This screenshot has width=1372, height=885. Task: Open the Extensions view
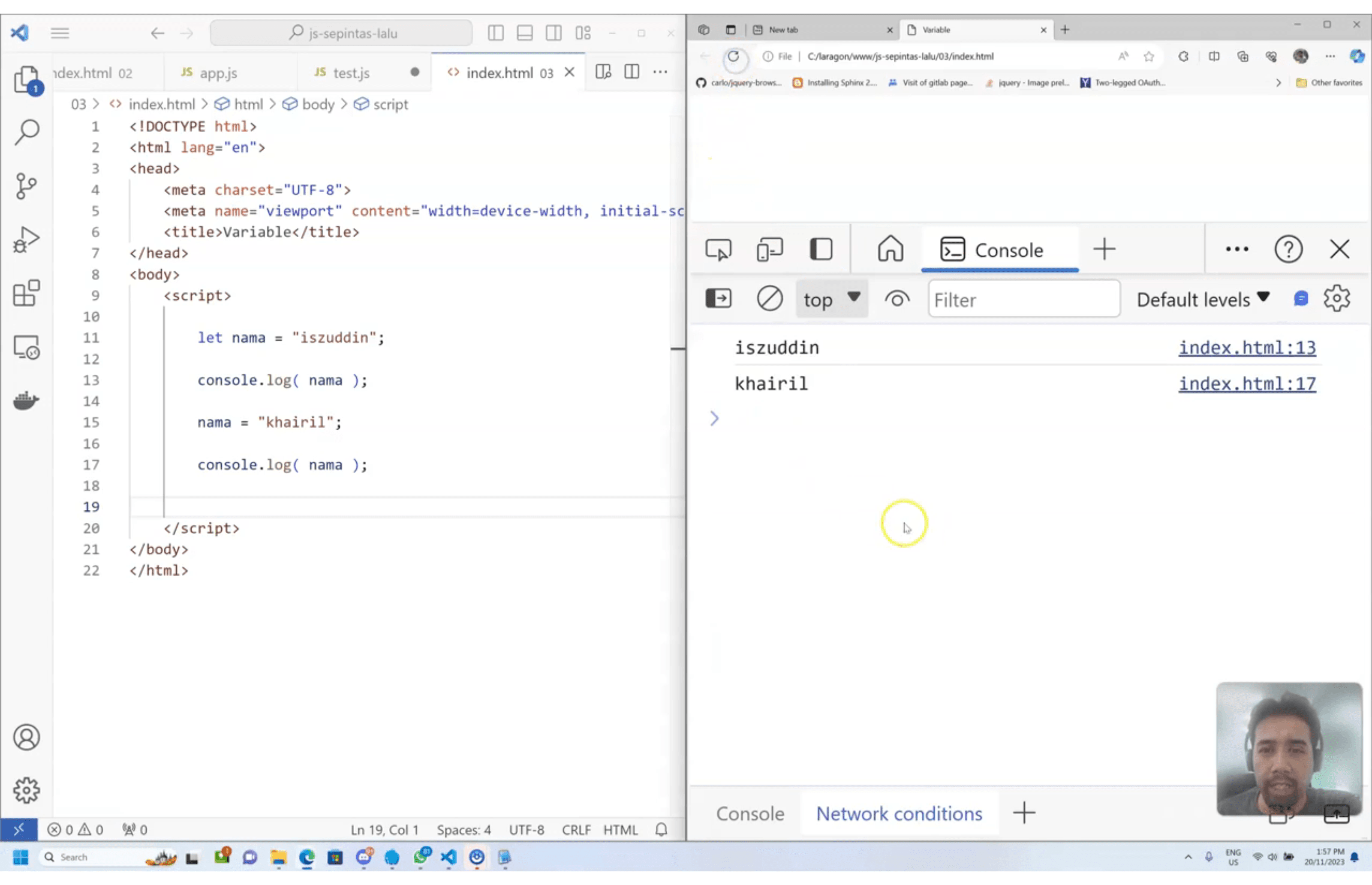(x=26, y=293)
